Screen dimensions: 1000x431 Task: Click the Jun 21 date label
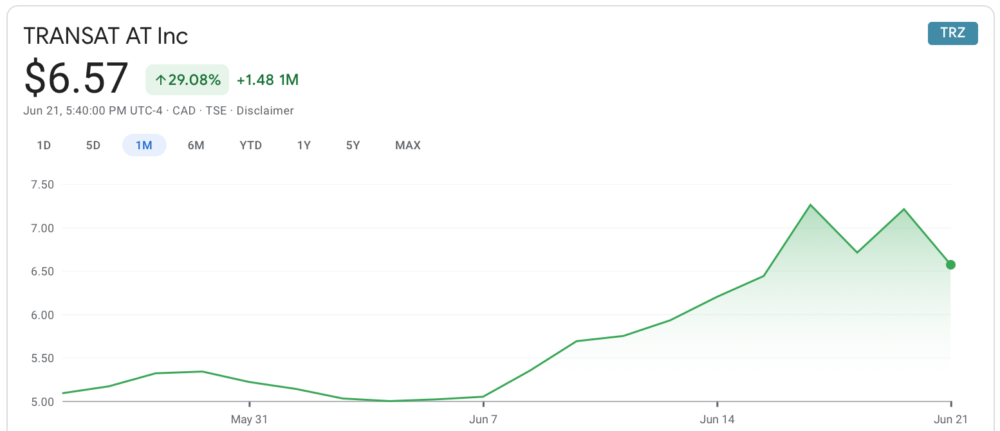click(951, 418)
